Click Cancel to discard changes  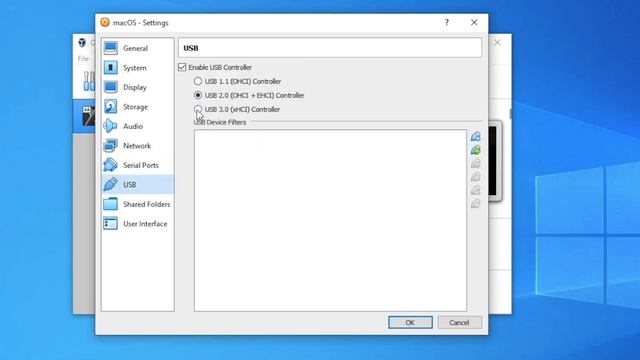459,322
